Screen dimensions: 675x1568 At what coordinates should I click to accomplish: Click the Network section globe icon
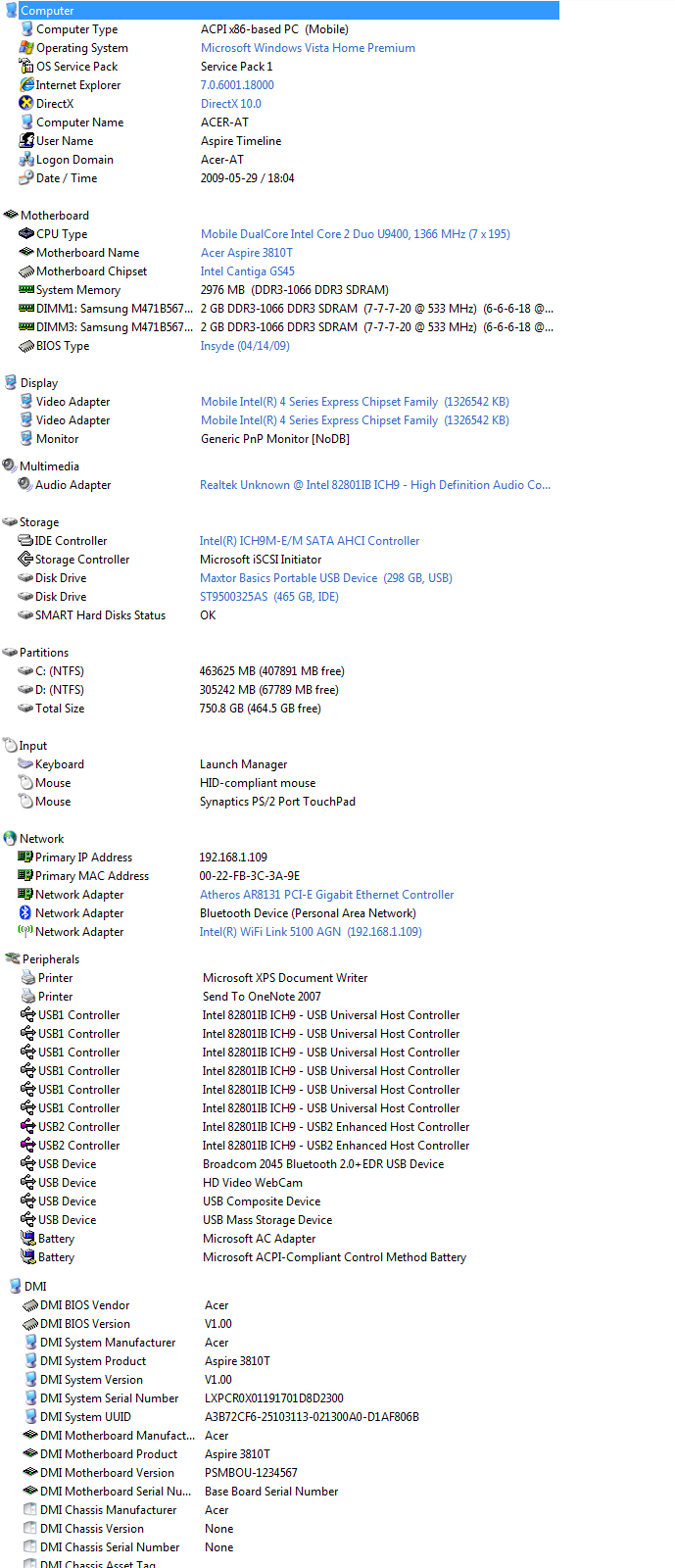[x=10, y=839]
